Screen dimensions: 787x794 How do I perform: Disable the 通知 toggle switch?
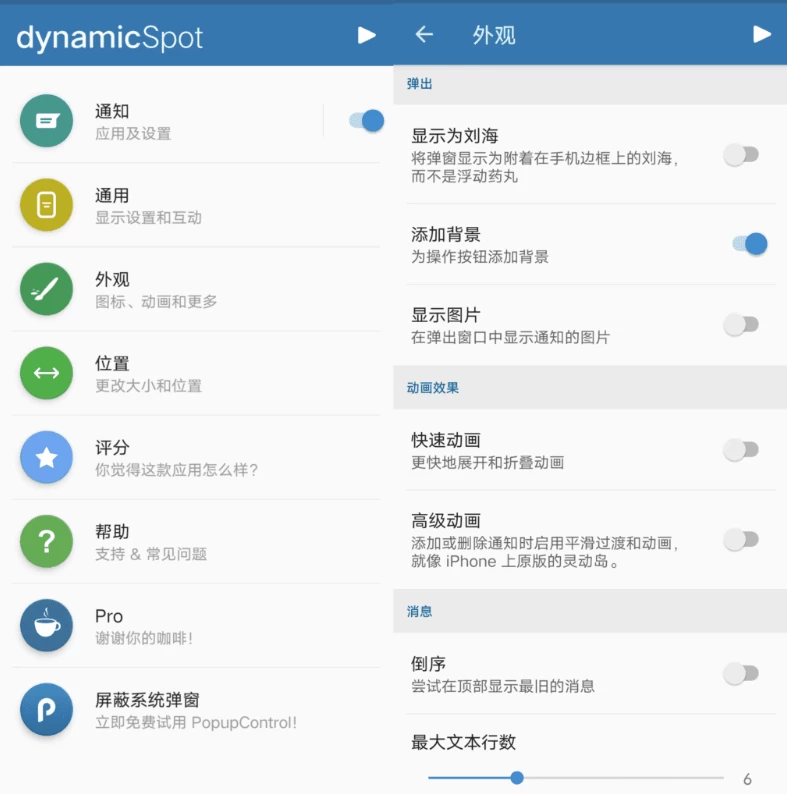(x=365, y=121)
